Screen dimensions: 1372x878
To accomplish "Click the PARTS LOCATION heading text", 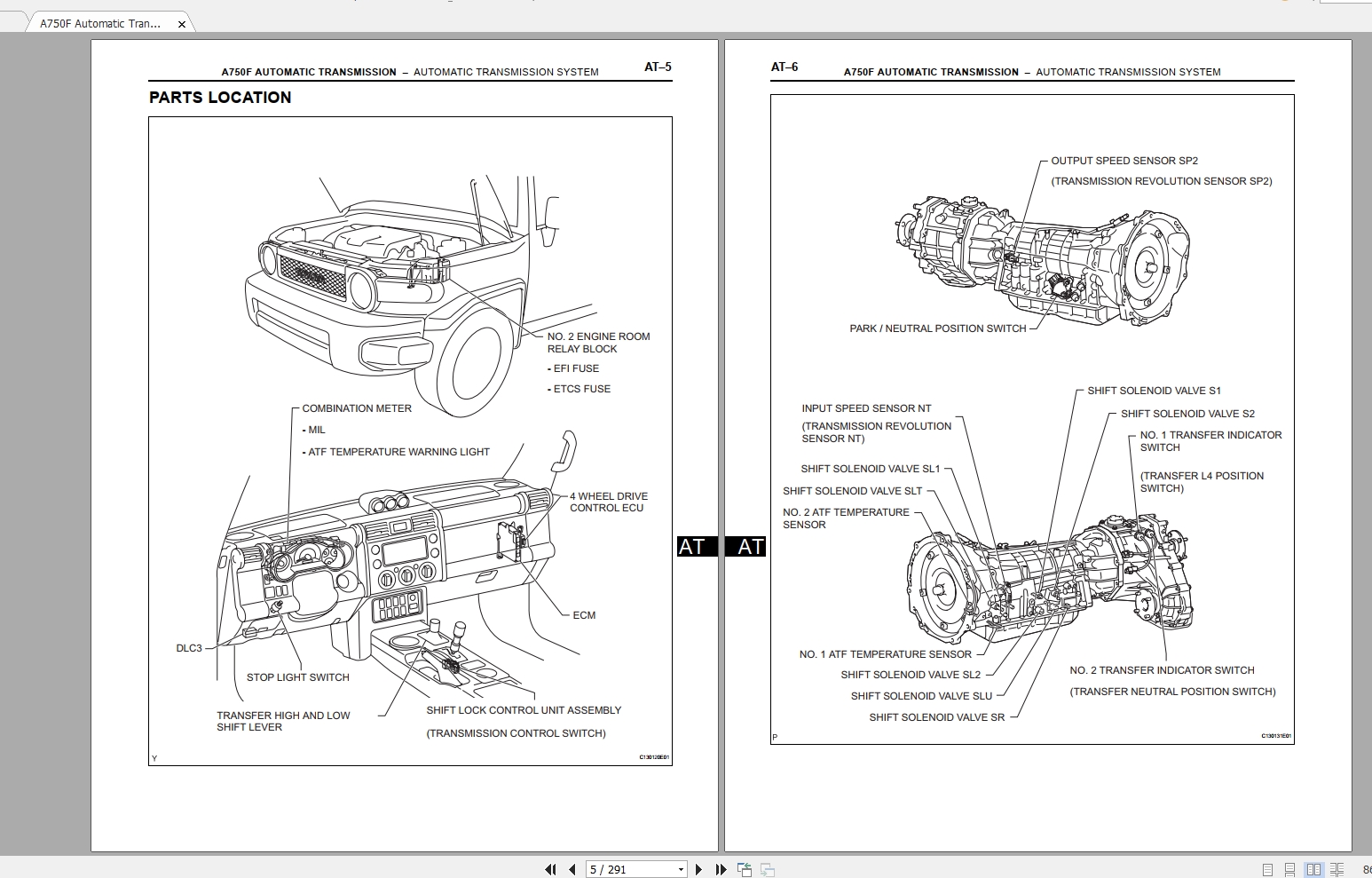I will (x=220, y=98).
